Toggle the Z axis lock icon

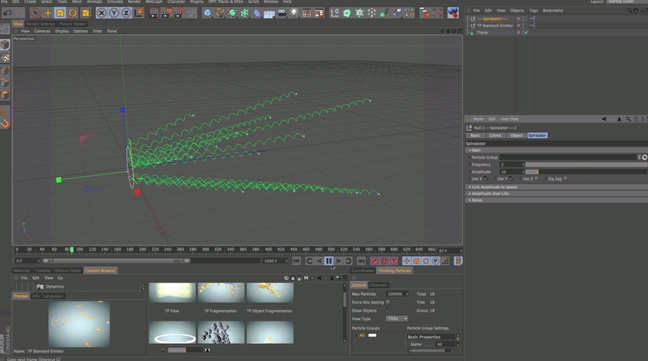126,13
